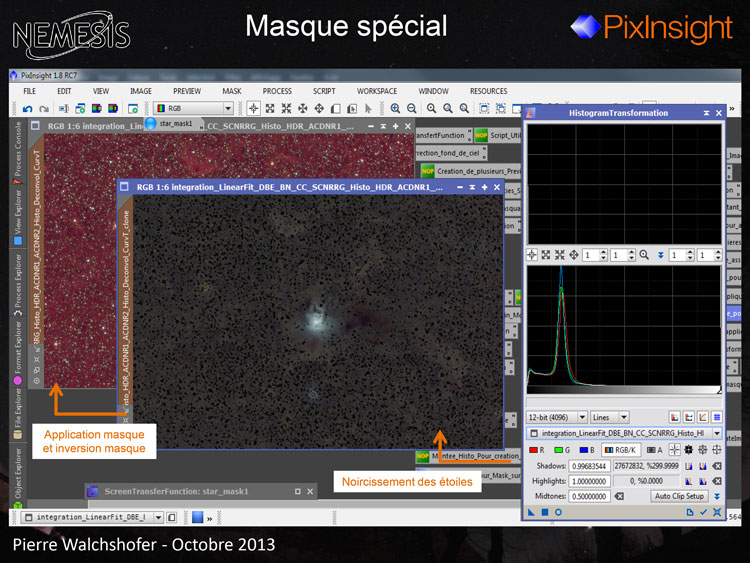Toggle the orange curve icon right of Lines dropdown
The height and width of the screenshot is (563, 750).
pos(703,418)
